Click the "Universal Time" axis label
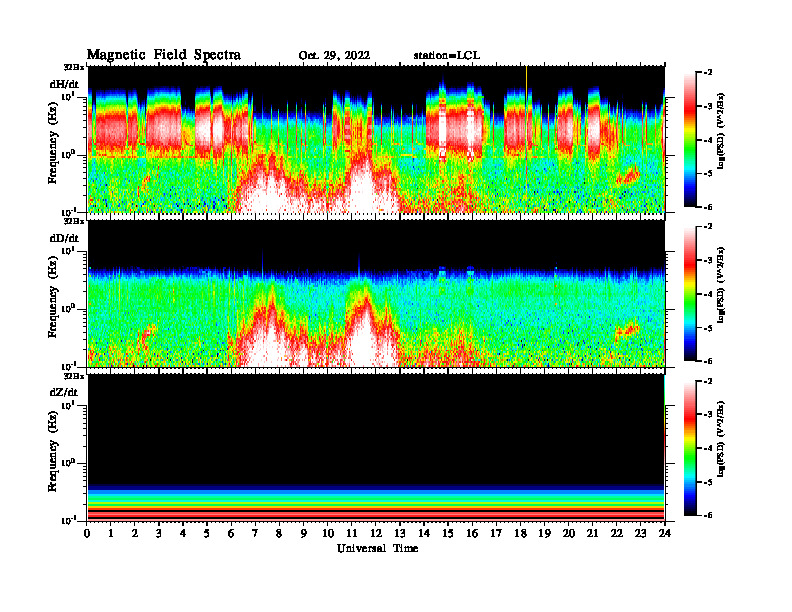The width and height of the screenshot is (792, 612). click(377, 548)
